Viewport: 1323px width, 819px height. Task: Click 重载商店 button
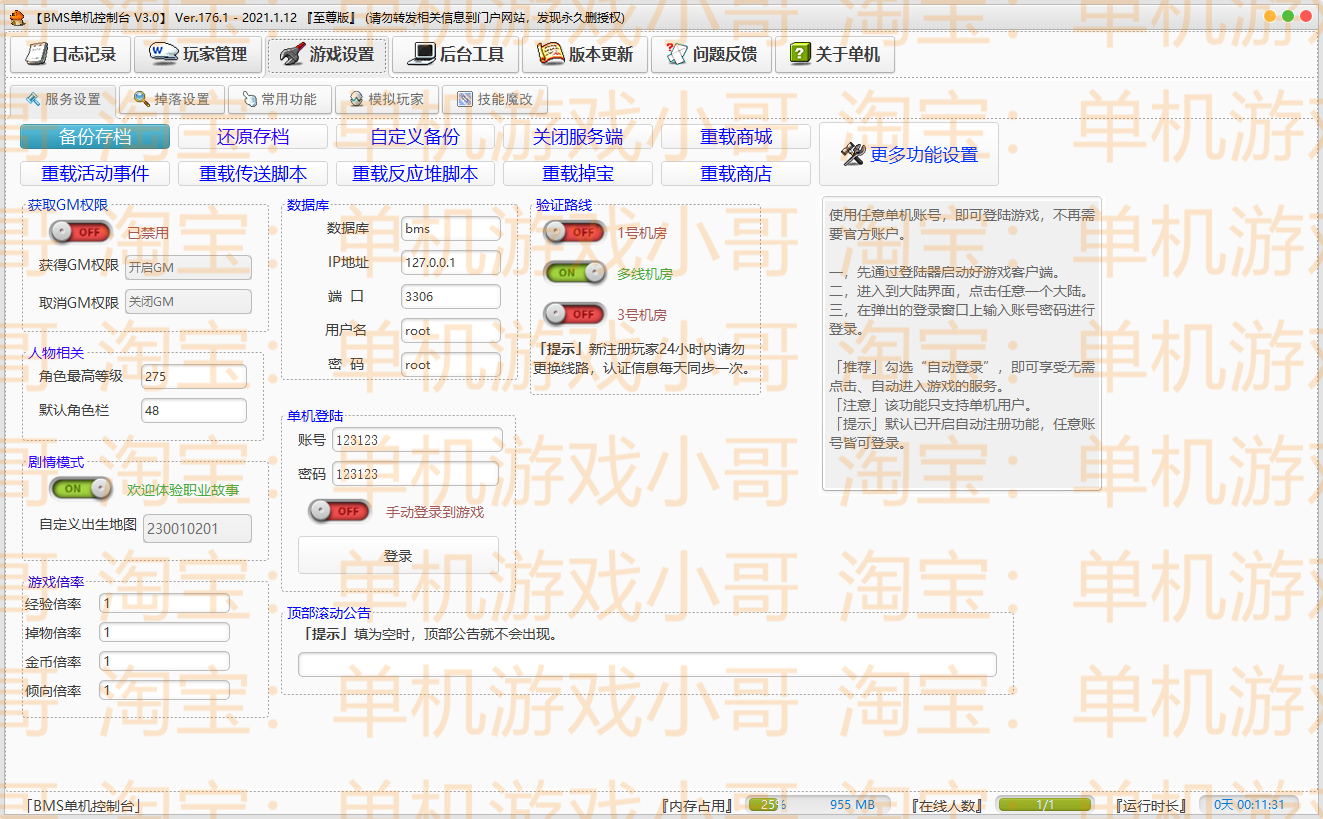pyautogui.click(x=736, y=174)
